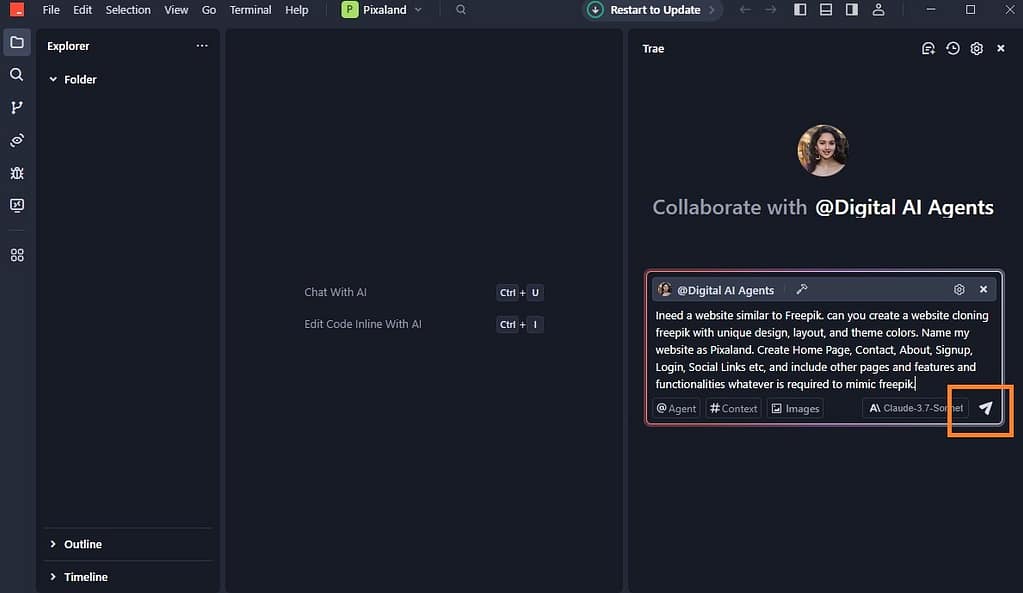Open the File menu
The height and width of the screenshot is (593, 1023).
pos(51,10)
